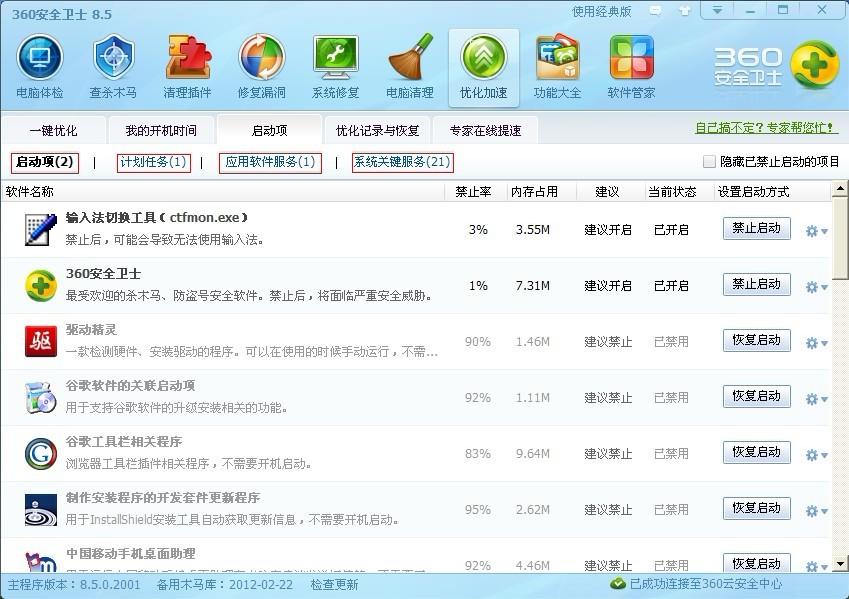
Task: Click 恢复启动 for InstallShield update program
Action: [756, 508]
